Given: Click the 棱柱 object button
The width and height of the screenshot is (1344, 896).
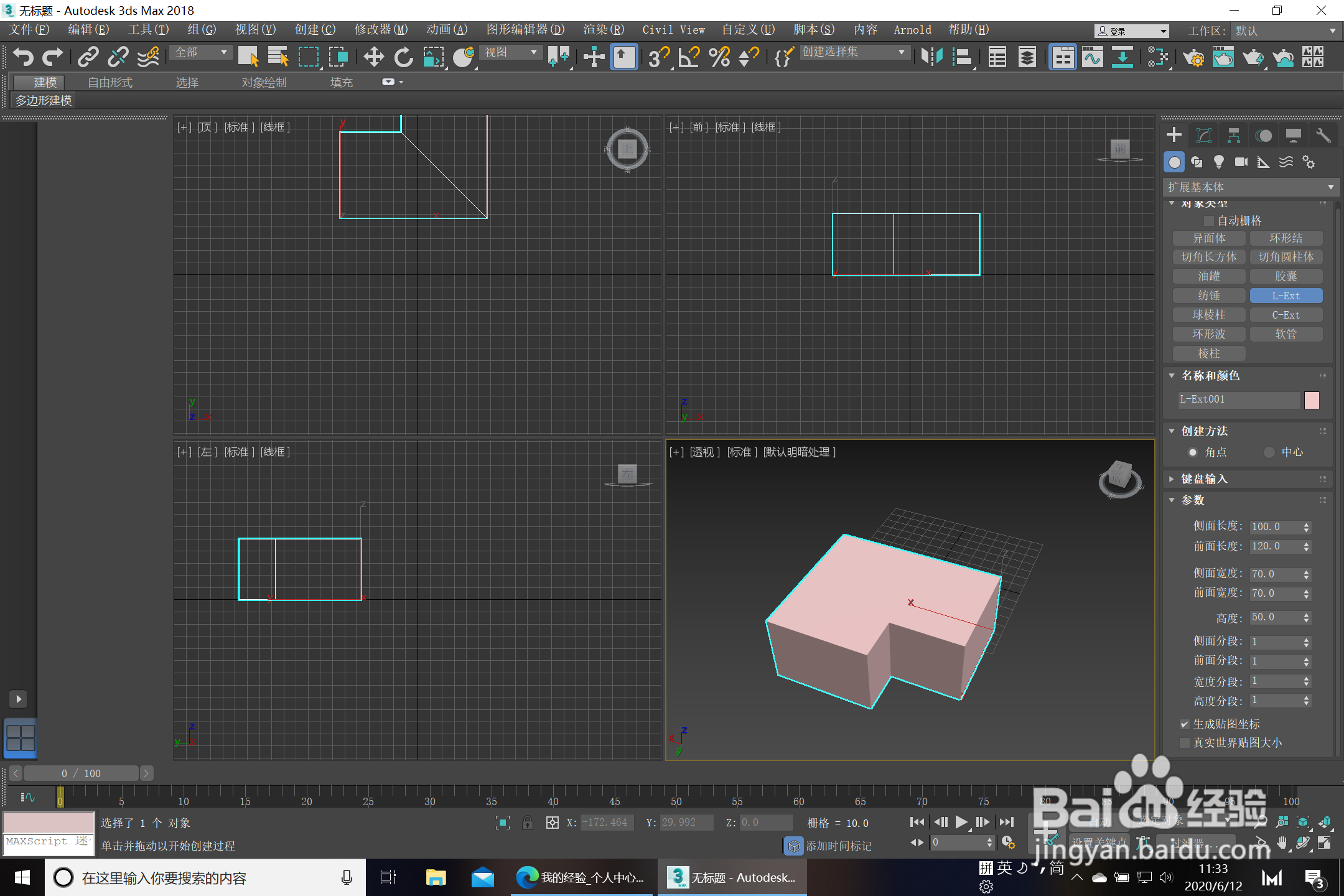Looking at the screenshot, I should click(1209, 353).
